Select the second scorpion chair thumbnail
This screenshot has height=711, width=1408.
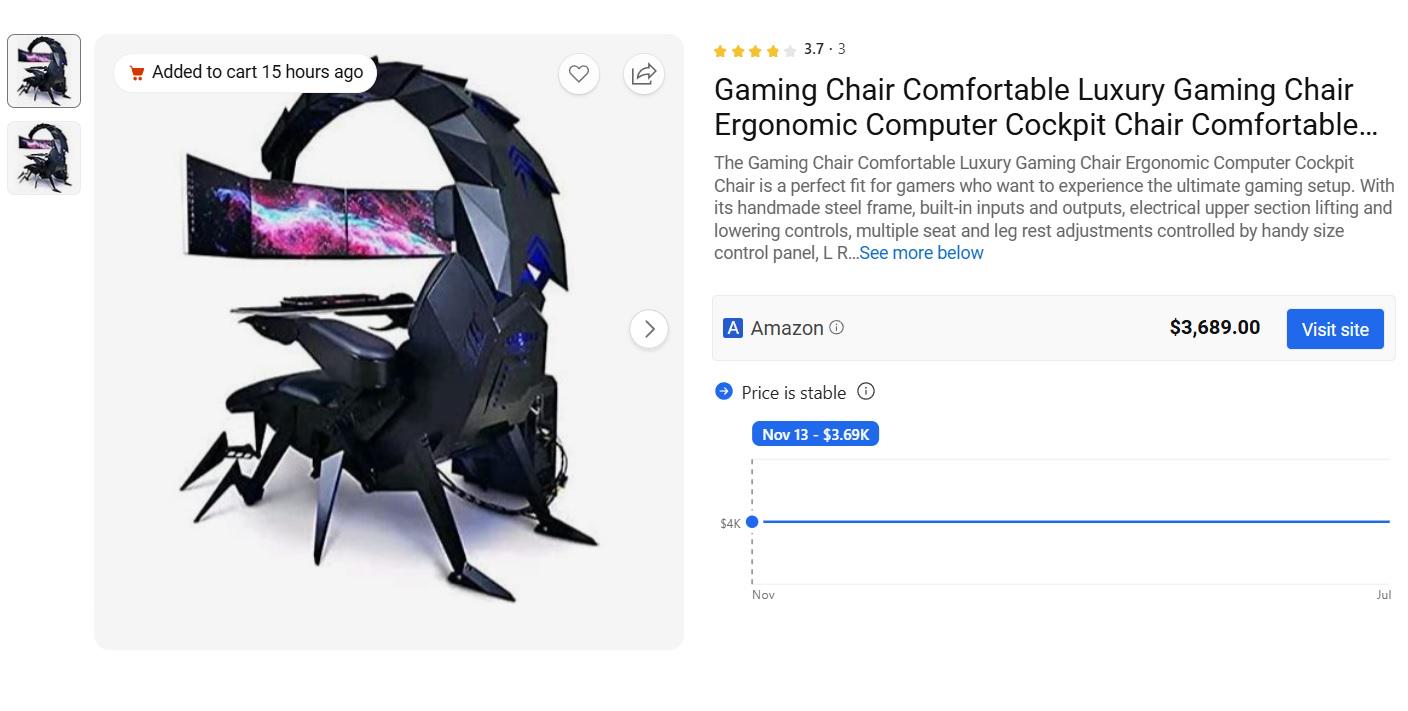[x=43, y=157]
